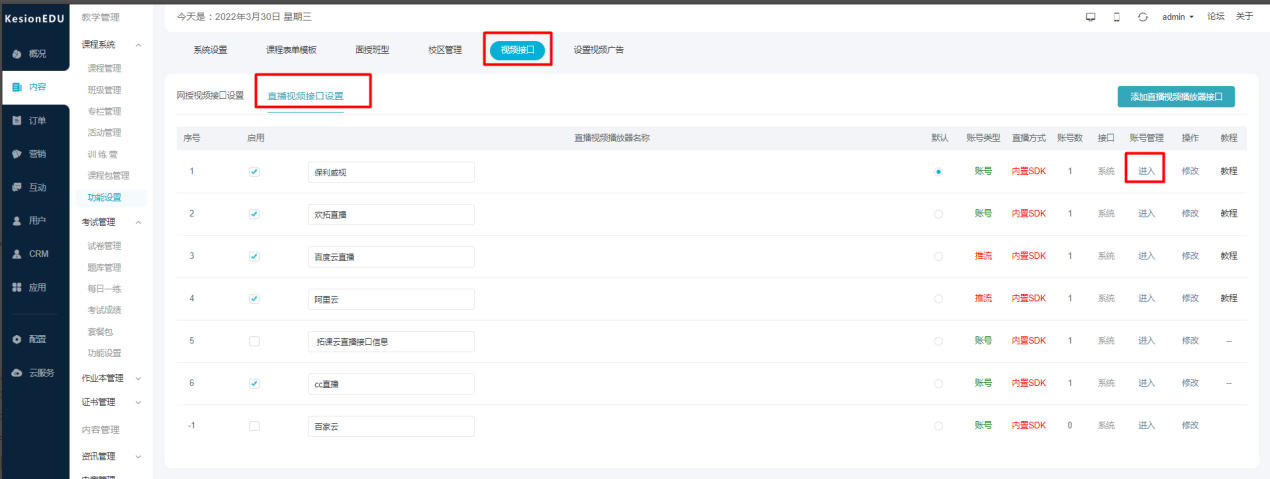The height and width of the screenshot is (479, 1270).
Task: Click the desktop monitor preview icon
Action: coord(1090,17)
